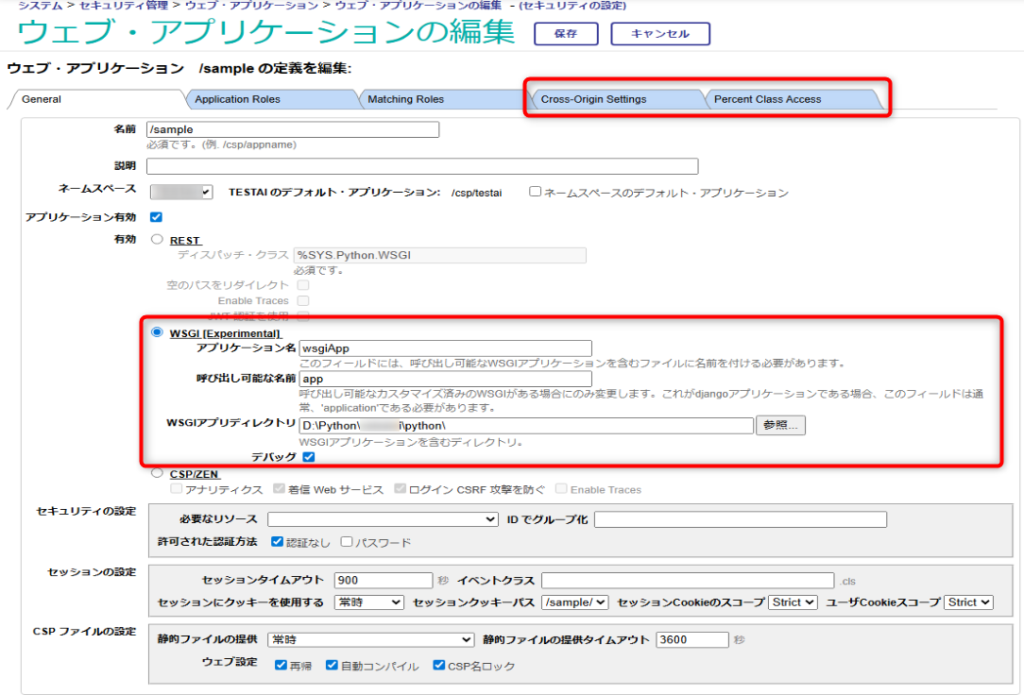The height and width of the screenshot is (695, 1024).
Task: Open the Matching Roles tab
Action: (405, 99)
